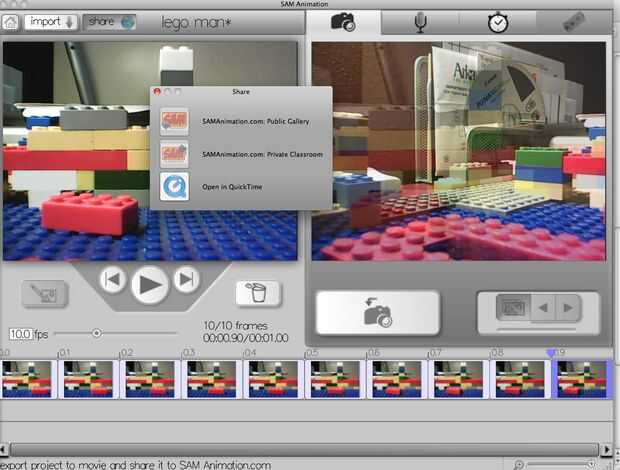Select frame thumbnail at 0.4
The image size is (620, 470).
pyautogui.click(x=274, y=379)
